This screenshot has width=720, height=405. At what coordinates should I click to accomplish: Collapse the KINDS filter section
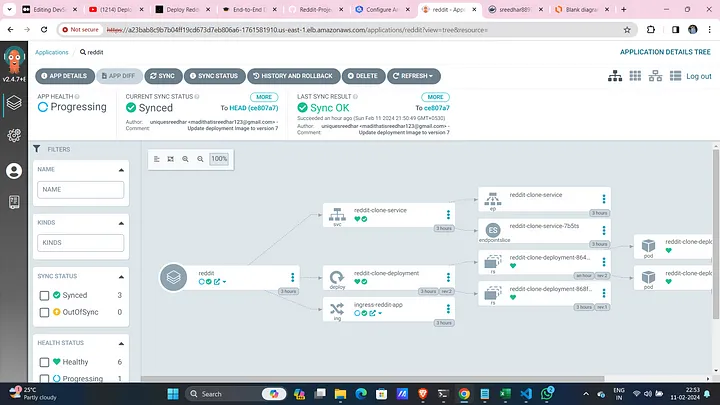click(121, 223)
